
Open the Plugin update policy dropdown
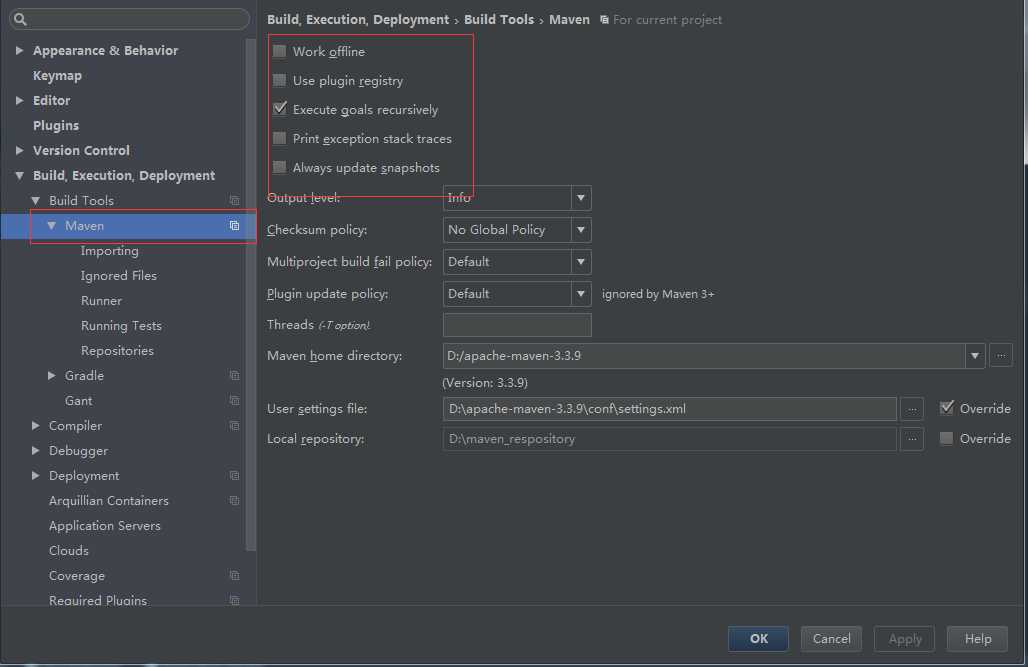[x=581, y=294]
